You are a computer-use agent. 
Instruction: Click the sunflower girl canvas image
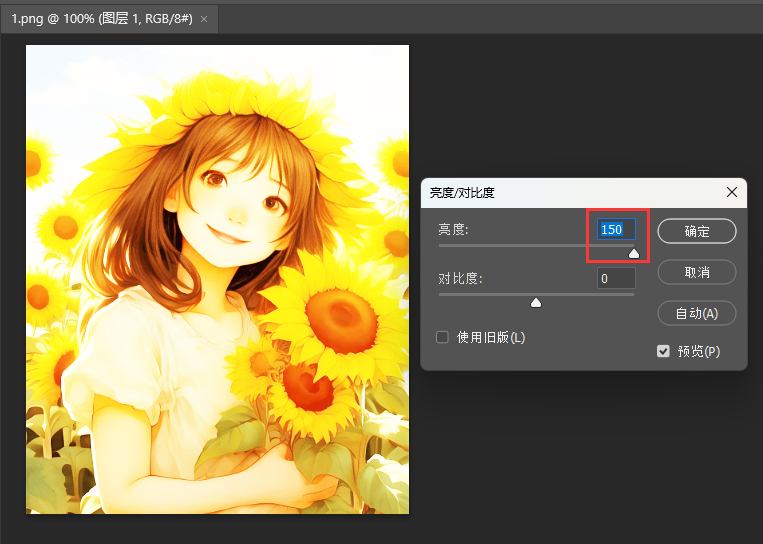click(218, 279)
